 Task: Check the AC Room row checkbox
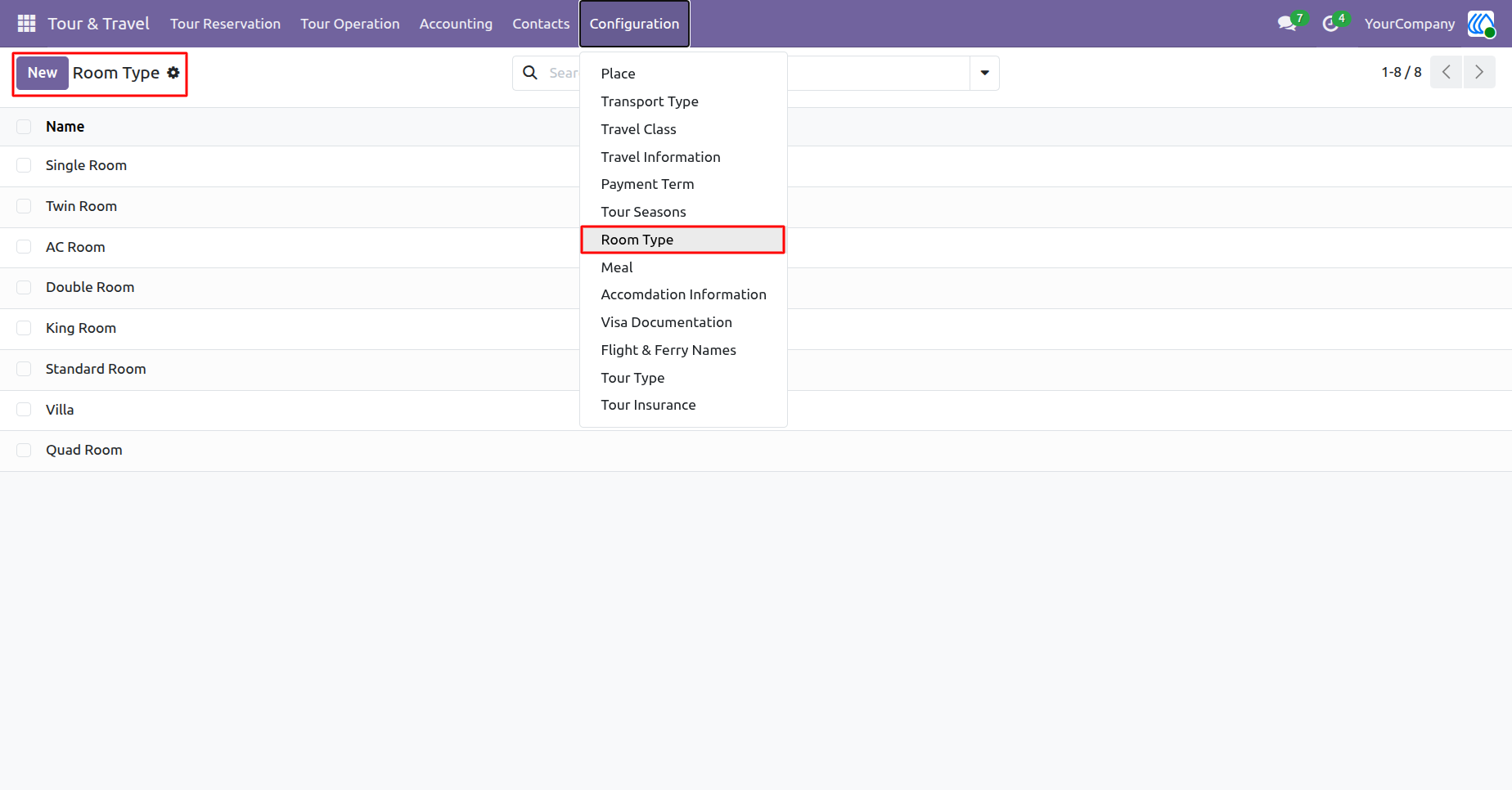click(24, 247)
